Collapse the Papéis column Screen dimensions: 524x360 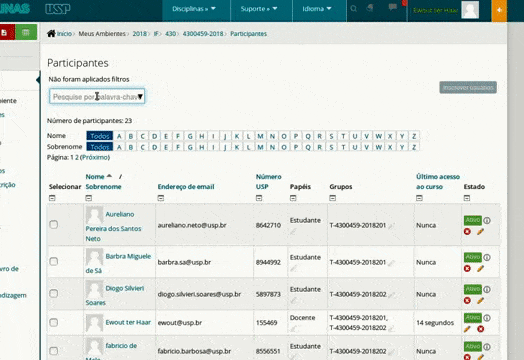coord(293,198)
